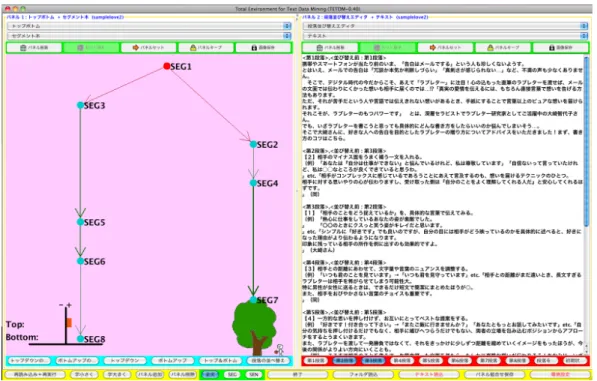Click the トップダウン button in cyan bar
597x381 pixels.
(x=125, y=360)
